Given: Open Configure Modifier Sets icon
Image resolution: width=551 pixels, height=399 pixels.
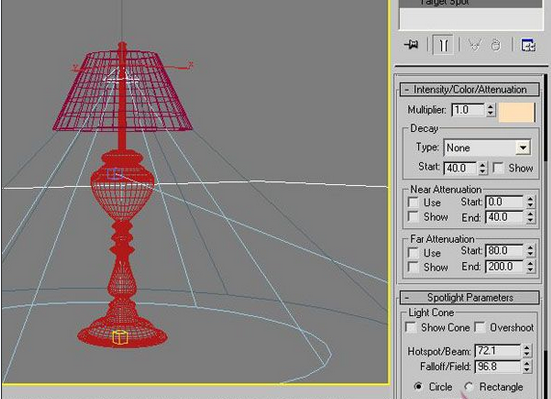Looking at the screenshot, I should [528, 45].
